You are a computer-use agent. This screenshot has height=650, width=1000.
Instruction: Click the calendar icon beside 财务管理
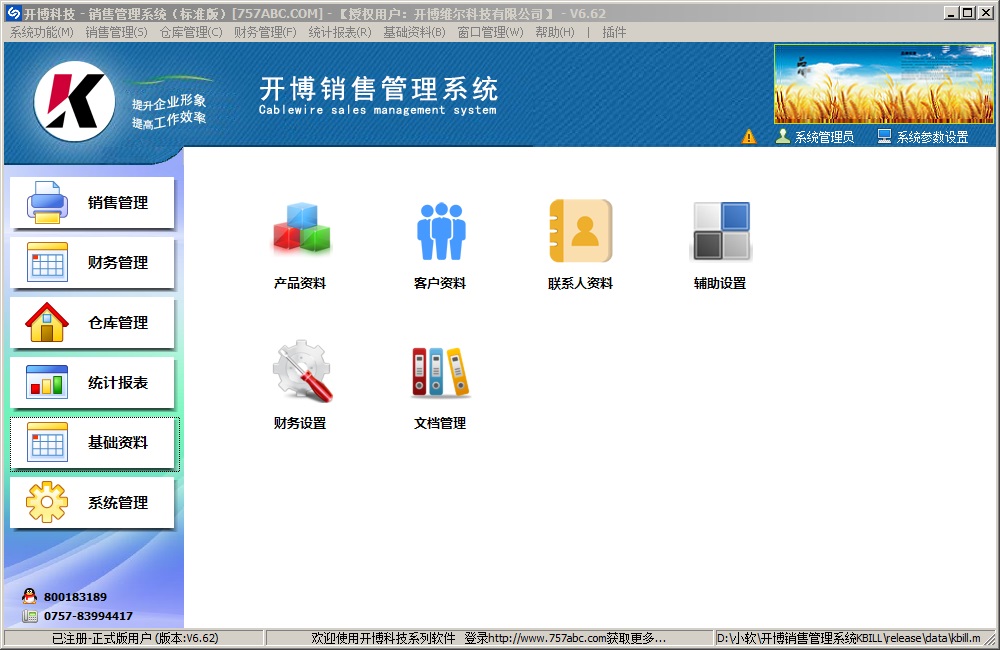point(47,262)
